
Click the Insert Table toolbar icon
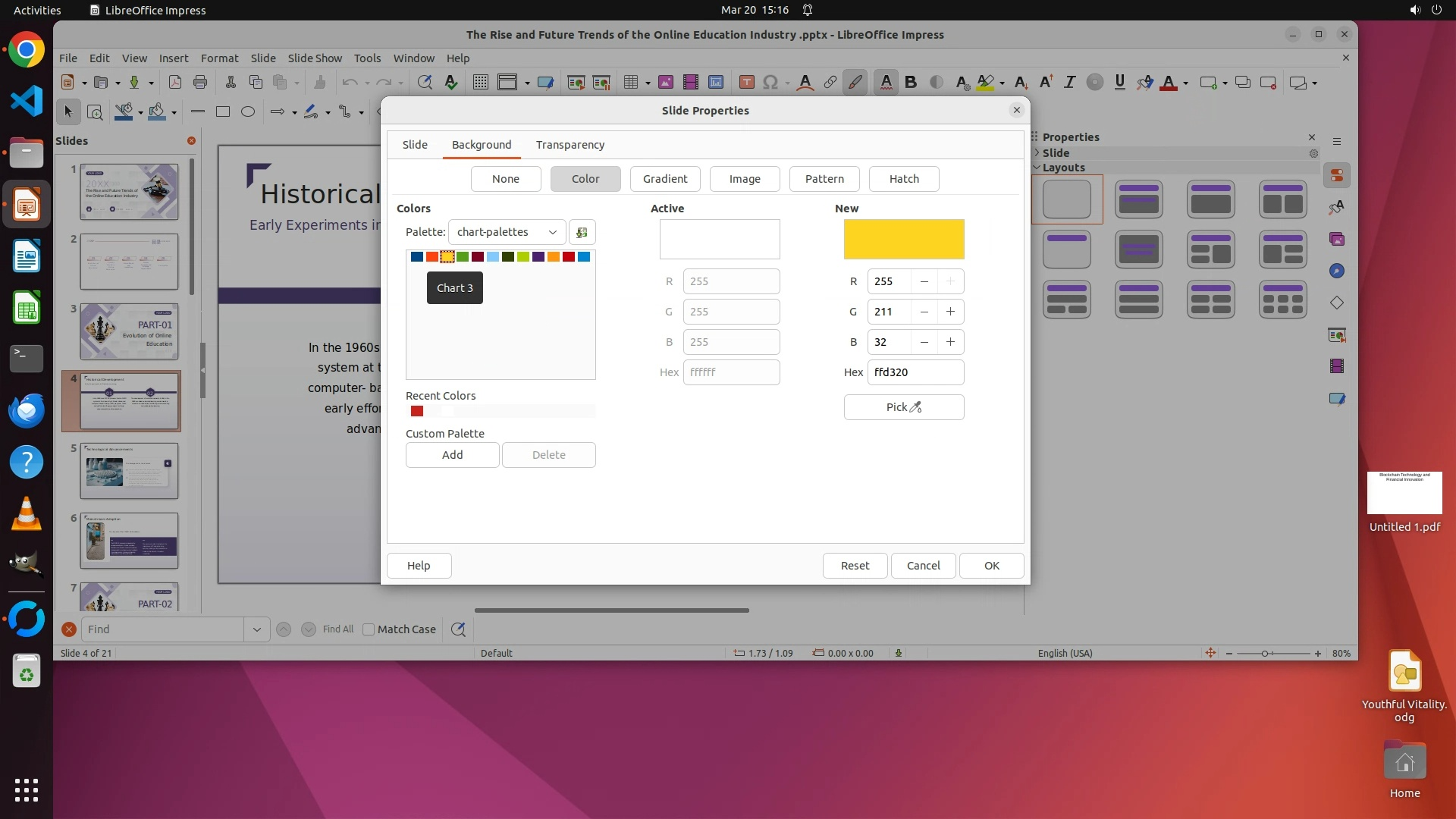tap(630, 83)
